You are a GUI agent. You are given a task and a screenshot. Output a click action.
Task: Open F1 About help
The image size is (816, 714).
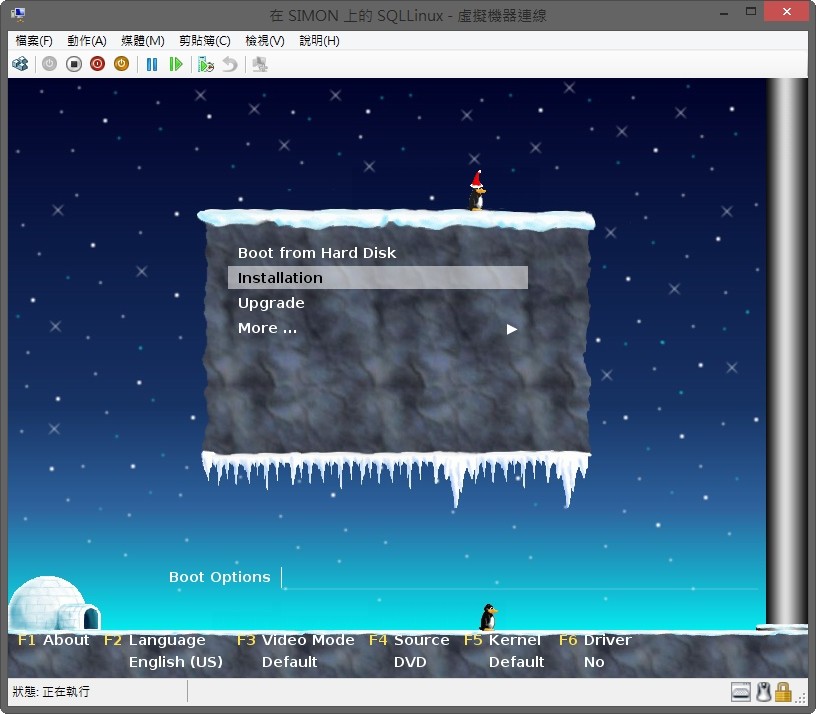click(x=53, y=640)
